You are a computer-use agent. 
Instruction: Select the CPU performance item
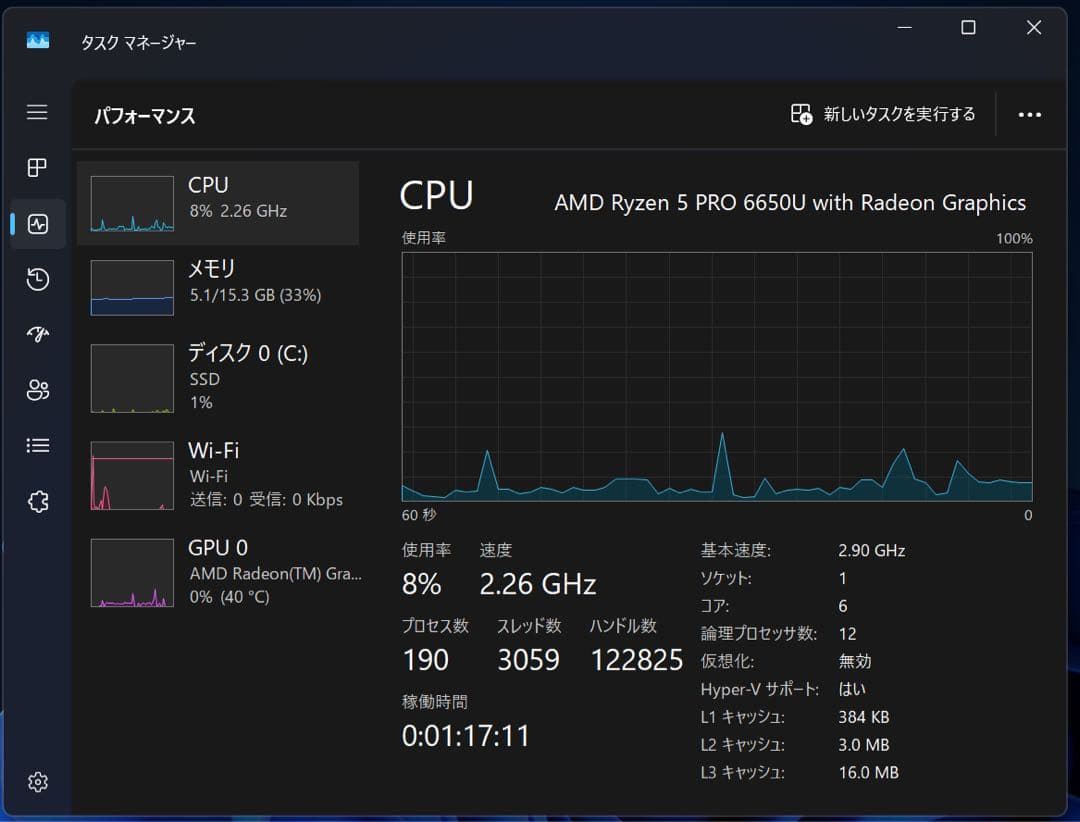[218, 203]
